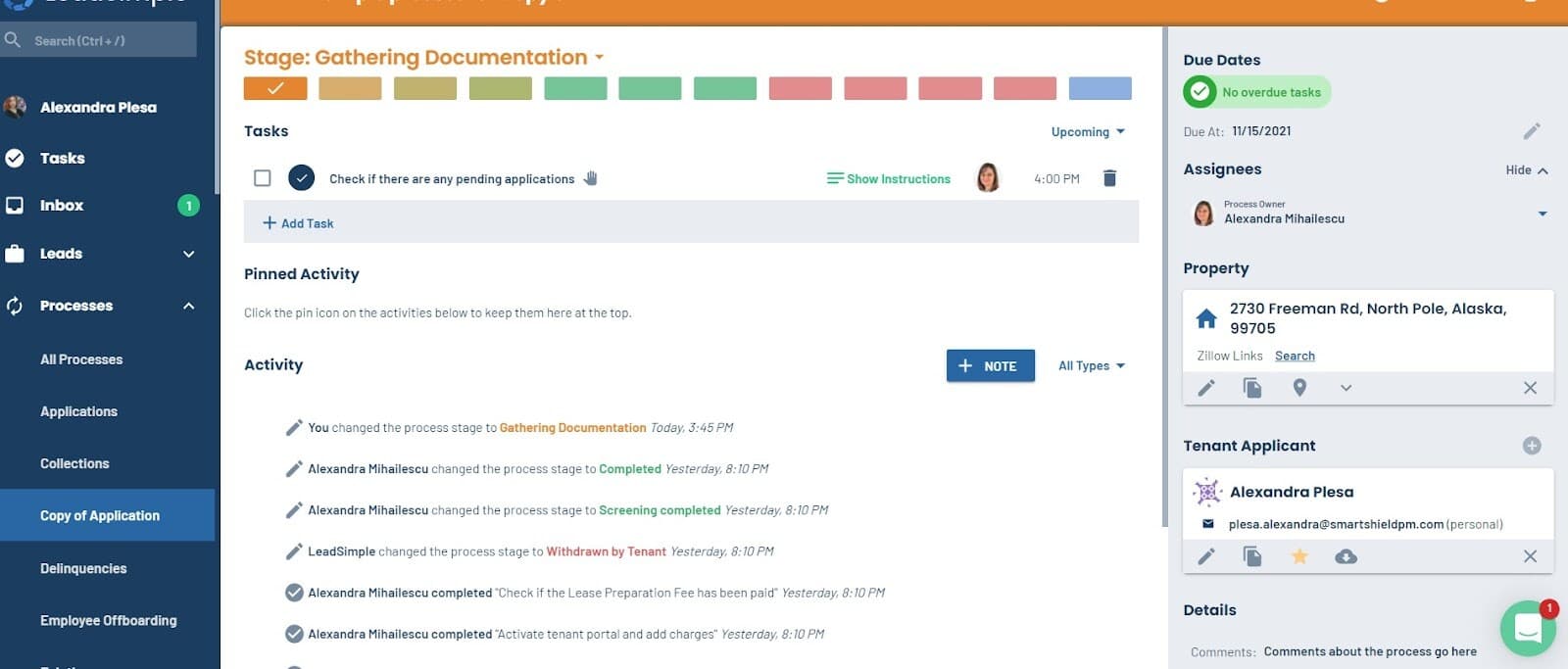This screenshot has width=1568, height=669.
Task: Open the All Types activity filter
Action: pyautogui.click(x=1092, y=365)
